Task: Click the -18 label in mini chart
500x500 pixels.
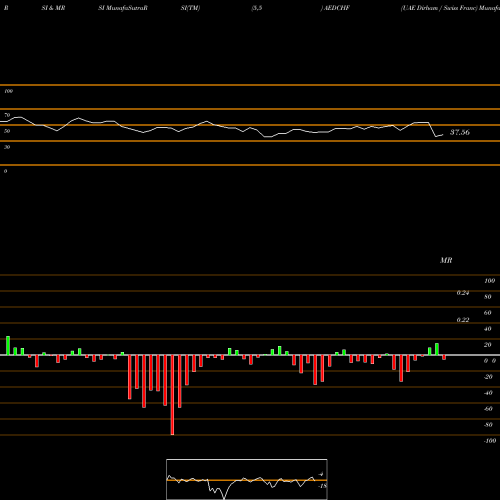Action: 323,486
